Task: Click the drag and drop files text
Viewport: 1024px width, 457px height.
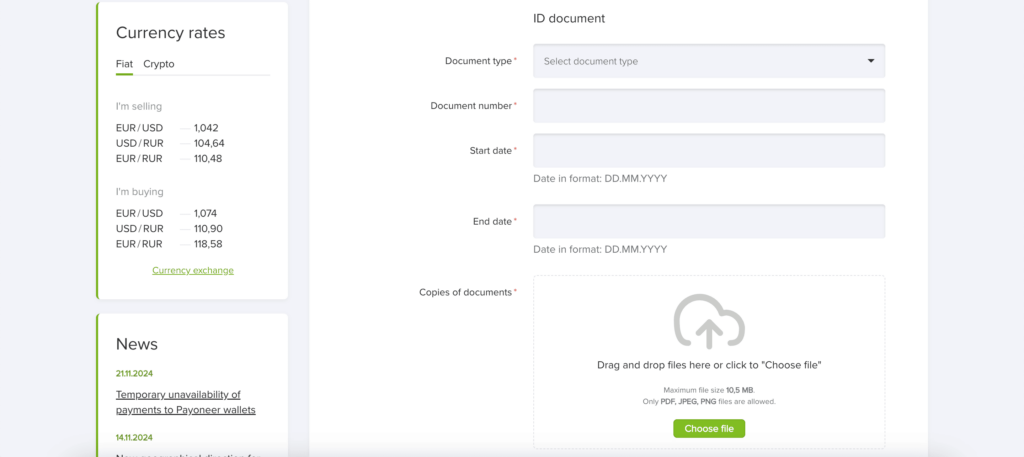Action: [x=709, y=365]
